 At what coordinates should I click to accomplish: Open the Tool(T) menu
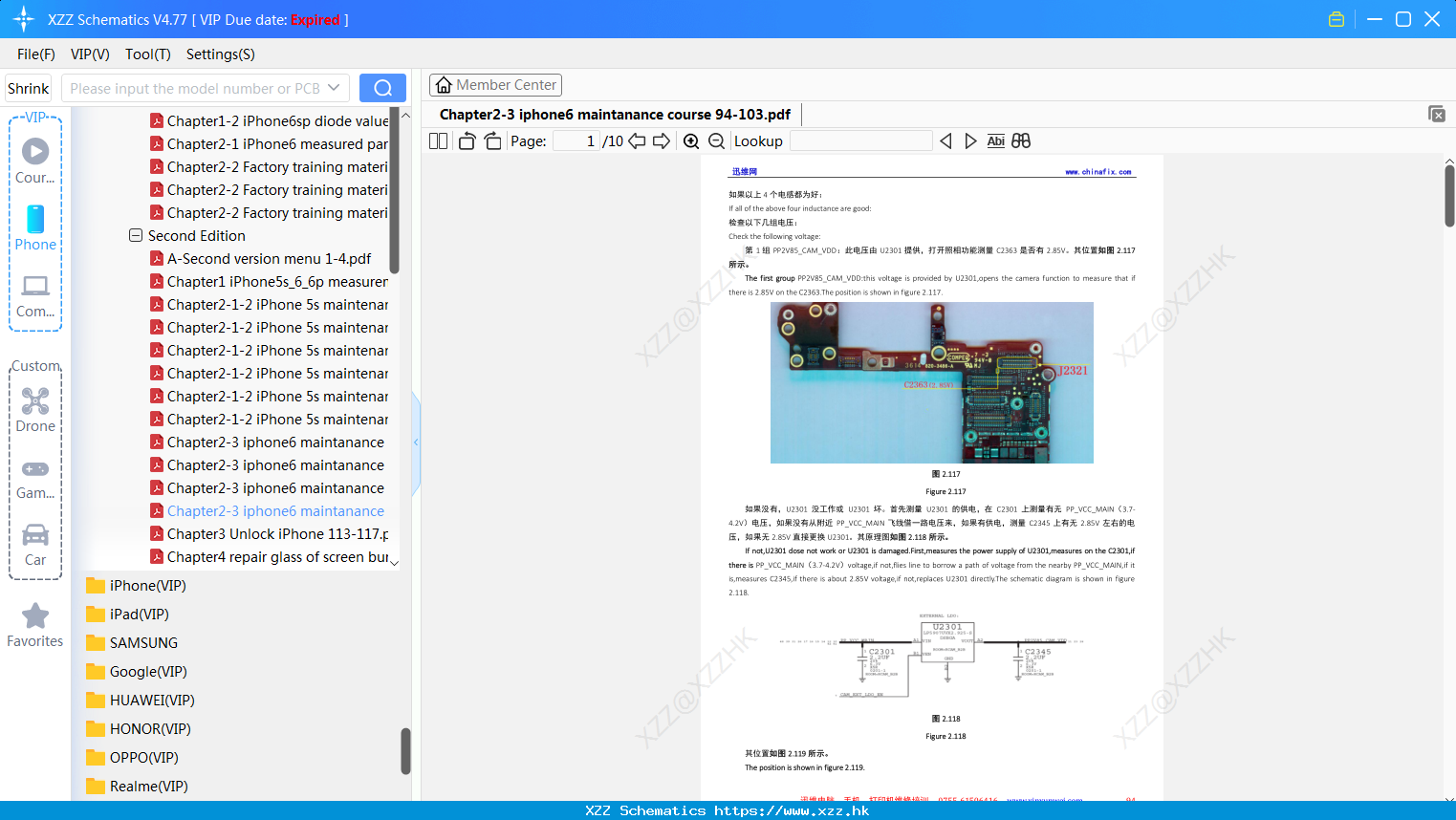click(148, 54)
